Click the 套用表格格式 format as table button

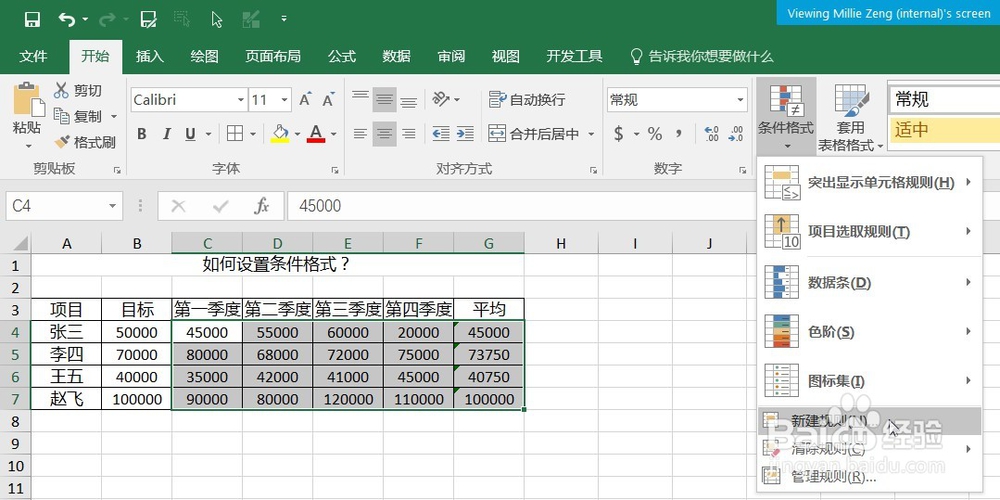(x=850, y=116)
